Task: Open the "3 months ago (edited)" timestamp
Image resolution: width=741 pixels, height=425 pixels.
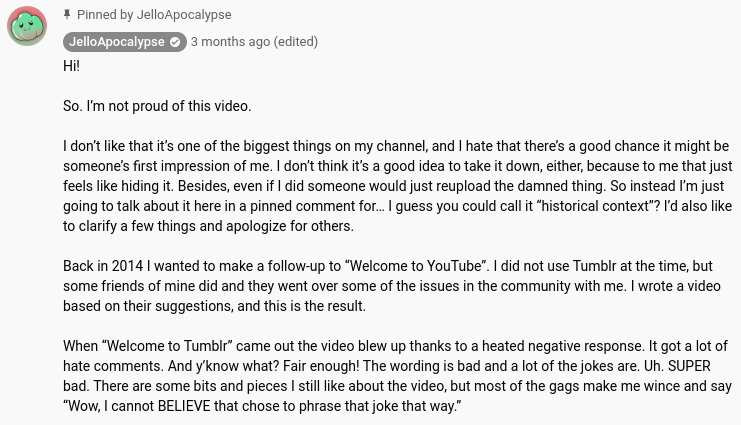Action: pos(254,42)
